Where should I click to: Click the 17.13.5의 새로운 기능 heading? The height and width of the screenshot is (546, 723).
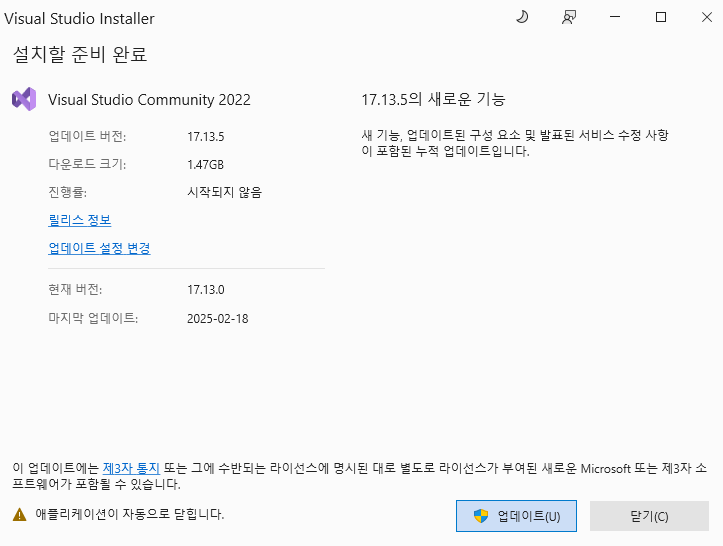(x=433, y=99)
